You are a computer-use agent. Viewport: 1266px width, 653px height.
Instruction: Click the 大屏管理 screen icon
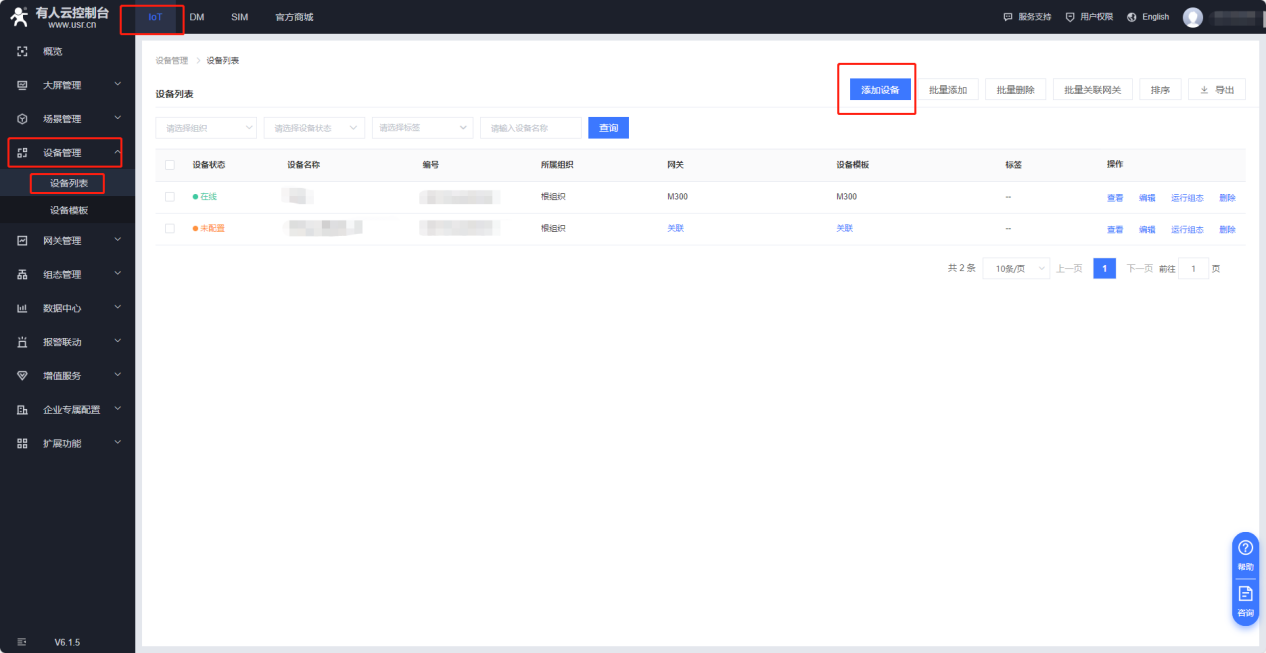tap(22, 86)
